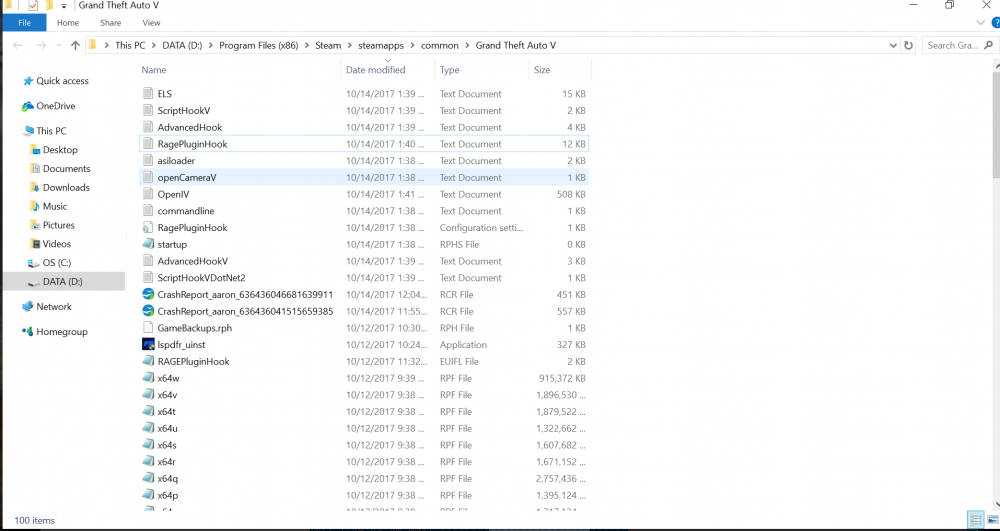The image size is (1000, 531).
Task: Click the 12 KB size of RagePluginHook text document
Action: (573, 144)
